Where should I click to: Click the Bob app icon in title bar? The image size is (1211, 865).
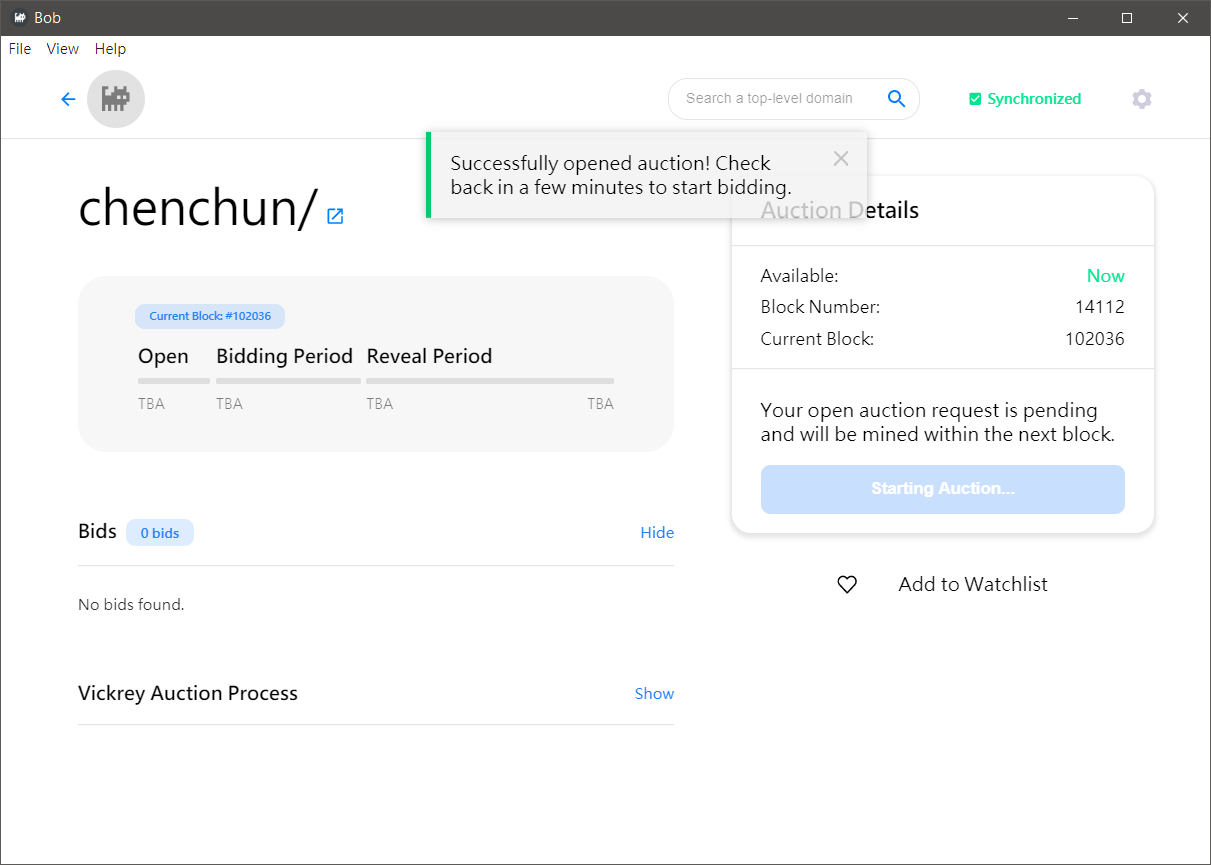(19, 18)
